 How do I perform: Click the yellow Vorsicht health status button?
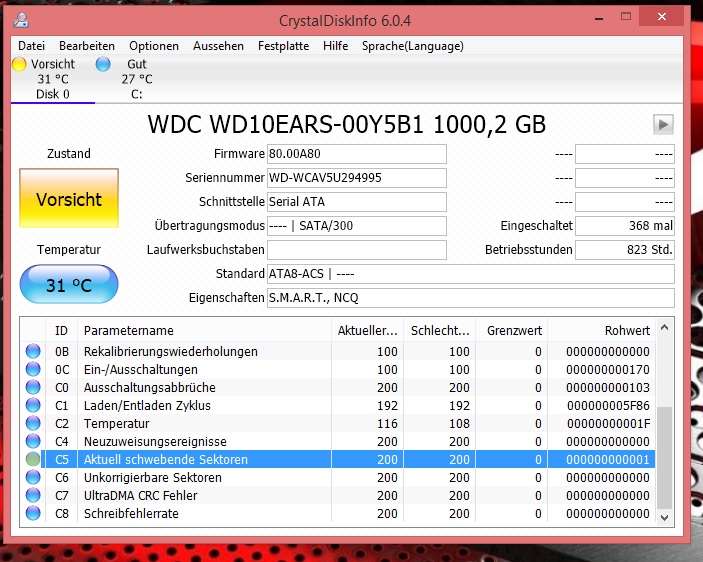69,198
